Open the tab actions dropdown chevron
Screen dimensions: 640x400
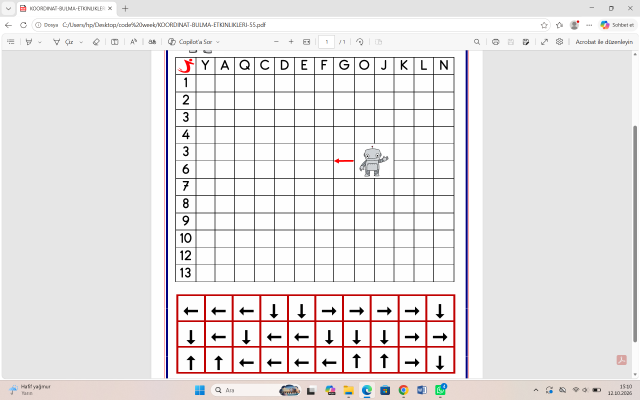tap(8, 8)
